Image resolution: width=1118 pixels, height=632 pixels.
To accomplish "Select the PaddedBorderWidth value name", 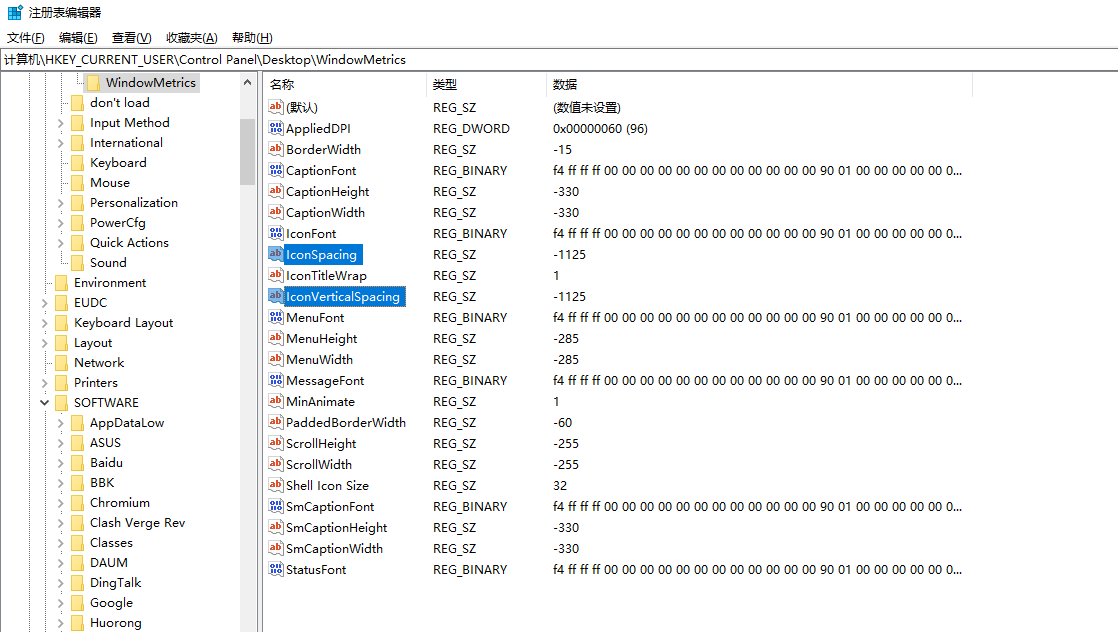I will click(346, 422).
